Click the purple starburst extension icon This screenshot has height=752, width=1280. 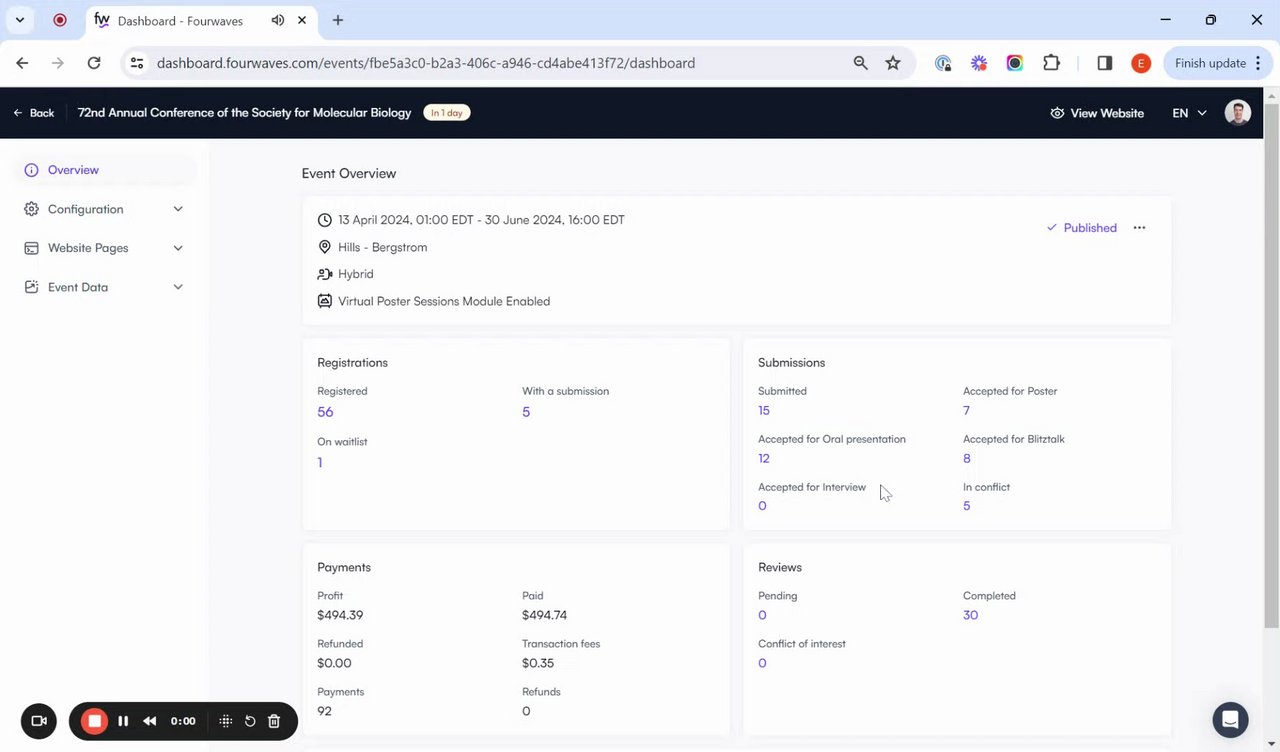click(979, 63)
